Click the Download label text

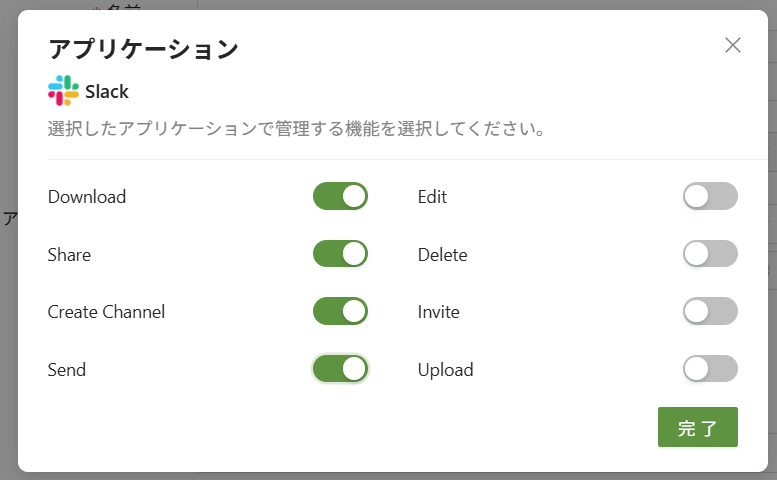(87, 197)
